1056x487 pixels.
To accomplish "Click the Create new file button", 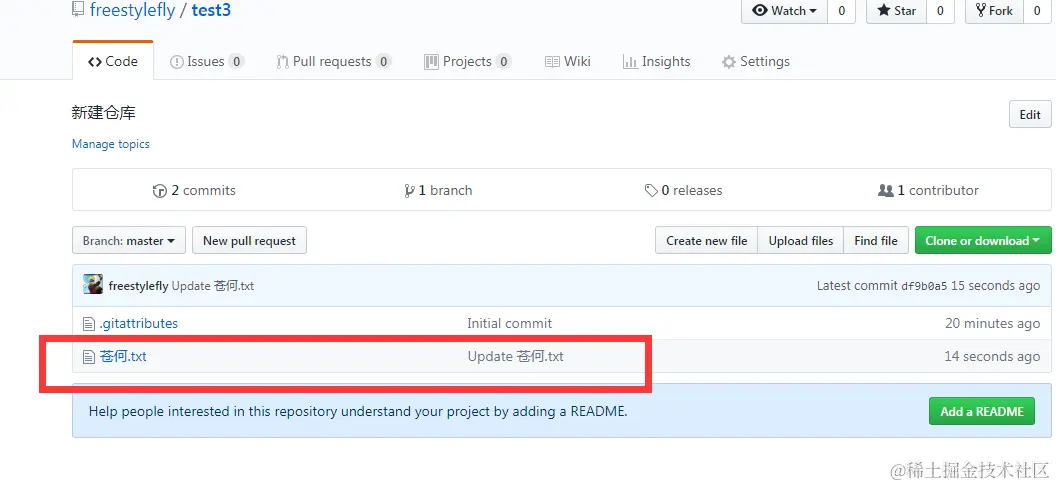I will [706, 240].
